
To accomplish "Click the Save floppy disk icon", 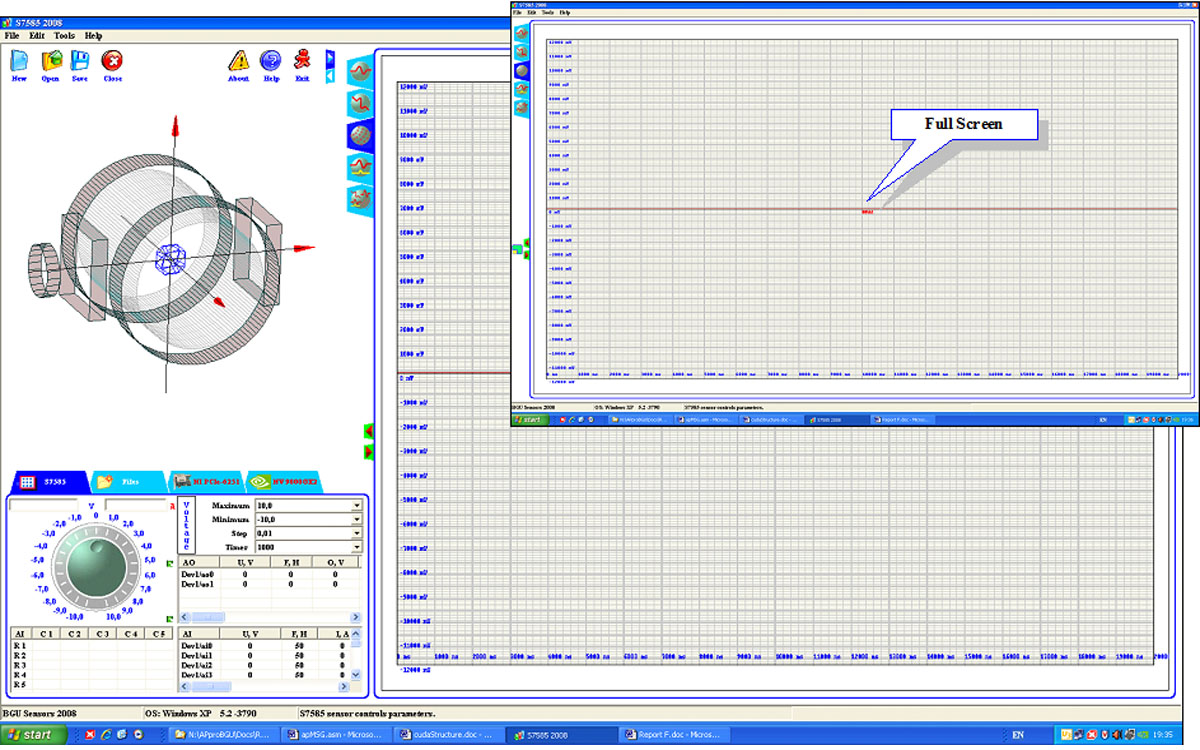I will coord(80,62).
